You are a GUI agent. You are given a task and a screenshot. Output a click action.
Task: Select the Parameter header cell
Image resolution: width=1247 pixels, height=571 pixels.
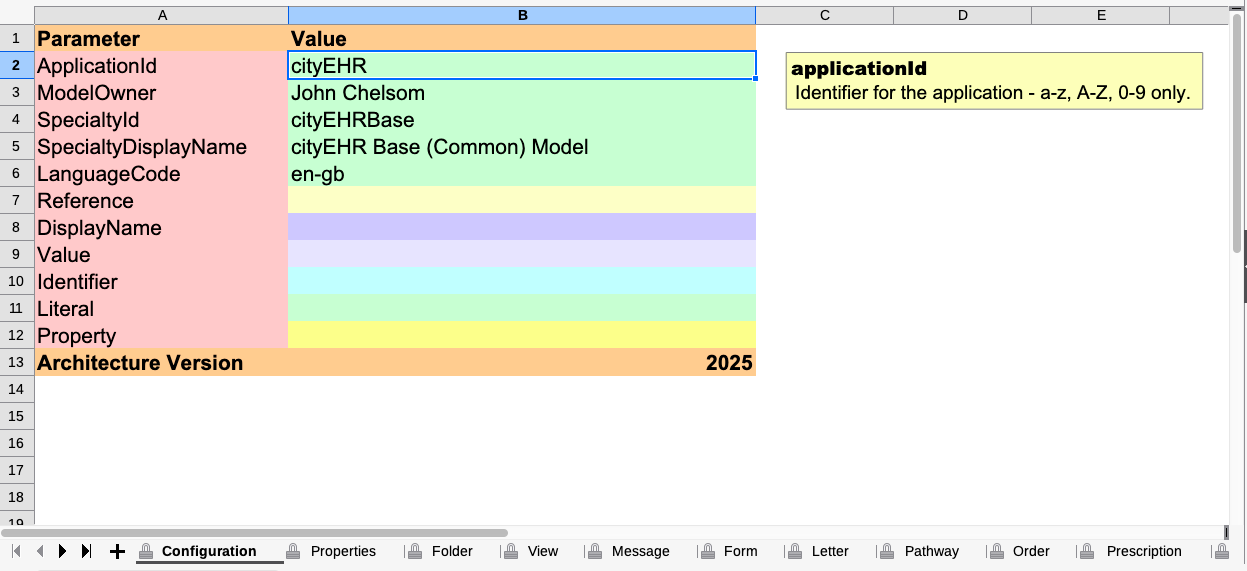click(x=162, y=39)
